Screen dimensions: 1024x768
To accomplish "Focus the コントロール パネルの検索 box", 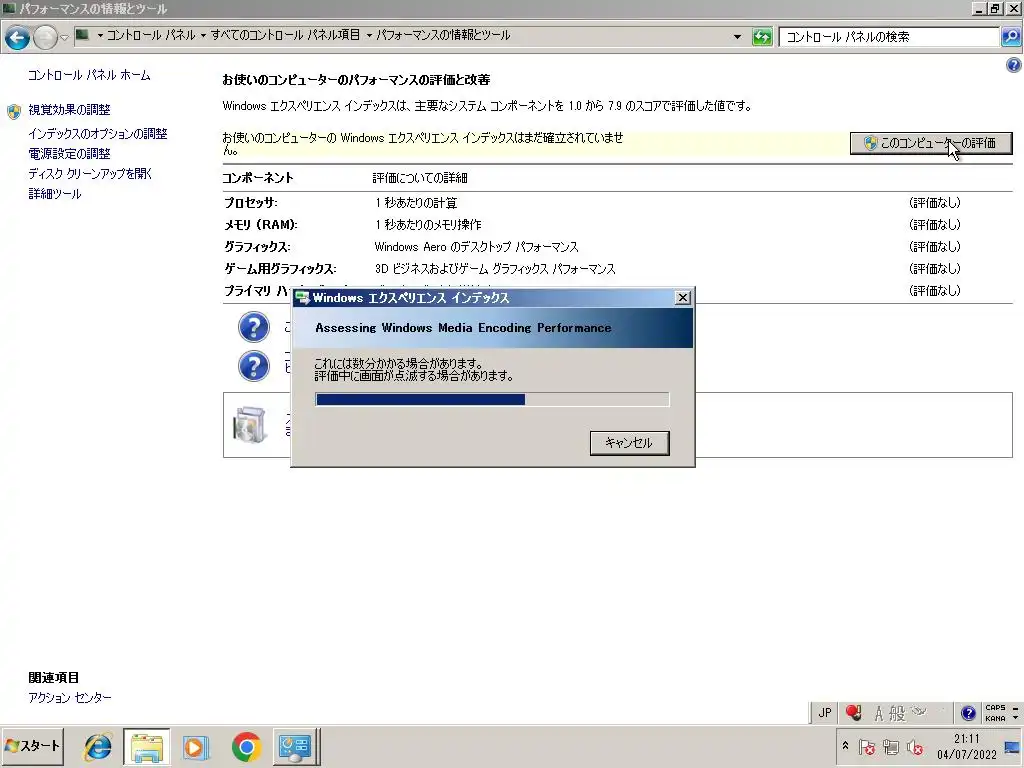I will [889, 37].
